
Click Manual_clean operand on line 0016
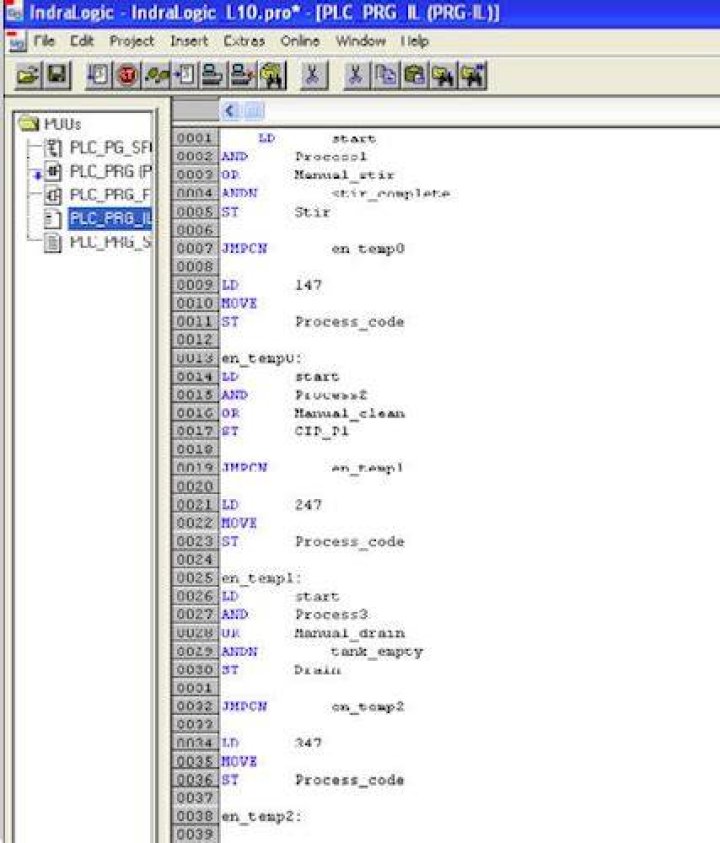click(350, 413)
